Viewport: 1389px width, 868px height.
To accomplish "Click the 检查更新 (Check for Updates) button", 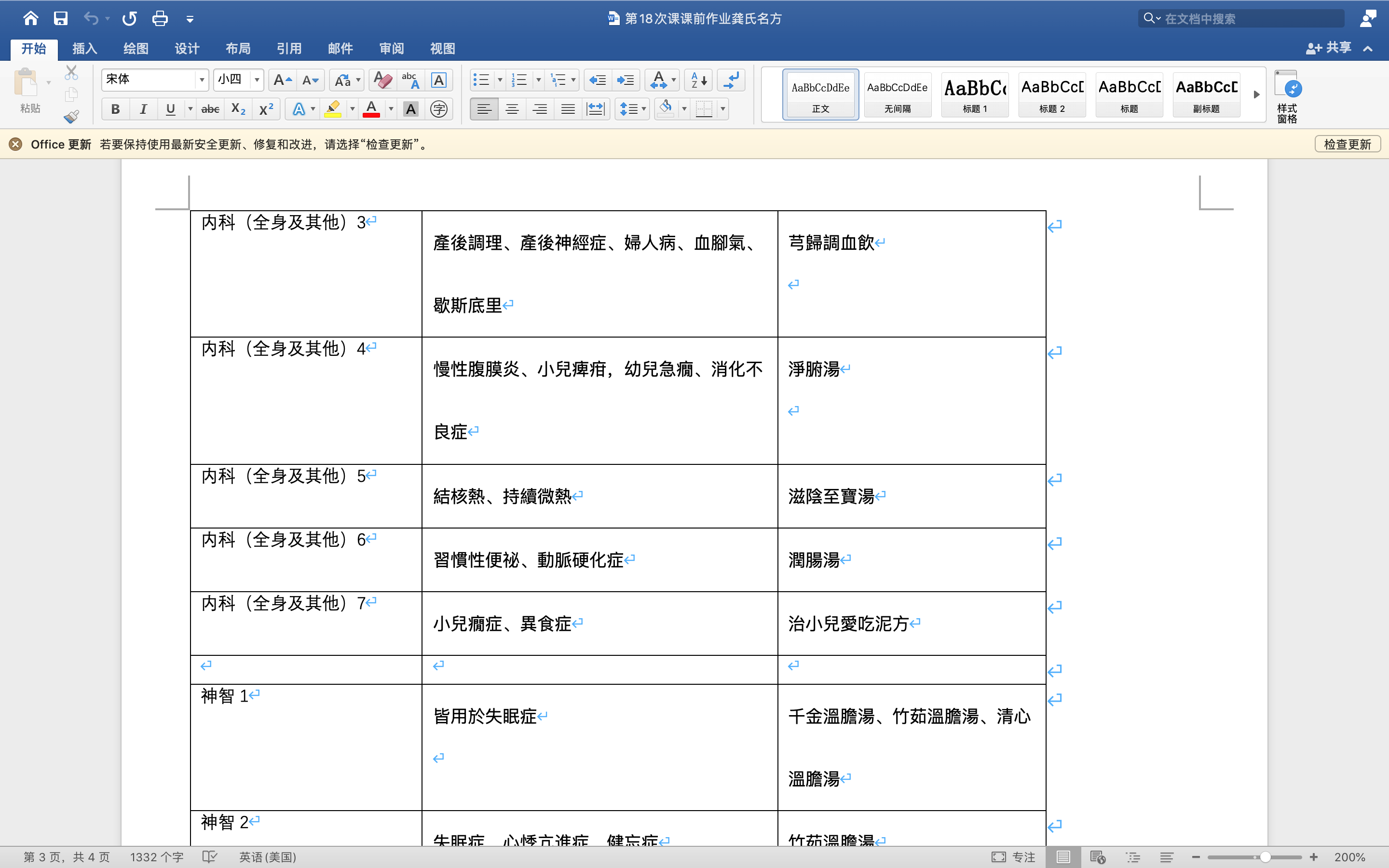I will (x=1347, y=144).
